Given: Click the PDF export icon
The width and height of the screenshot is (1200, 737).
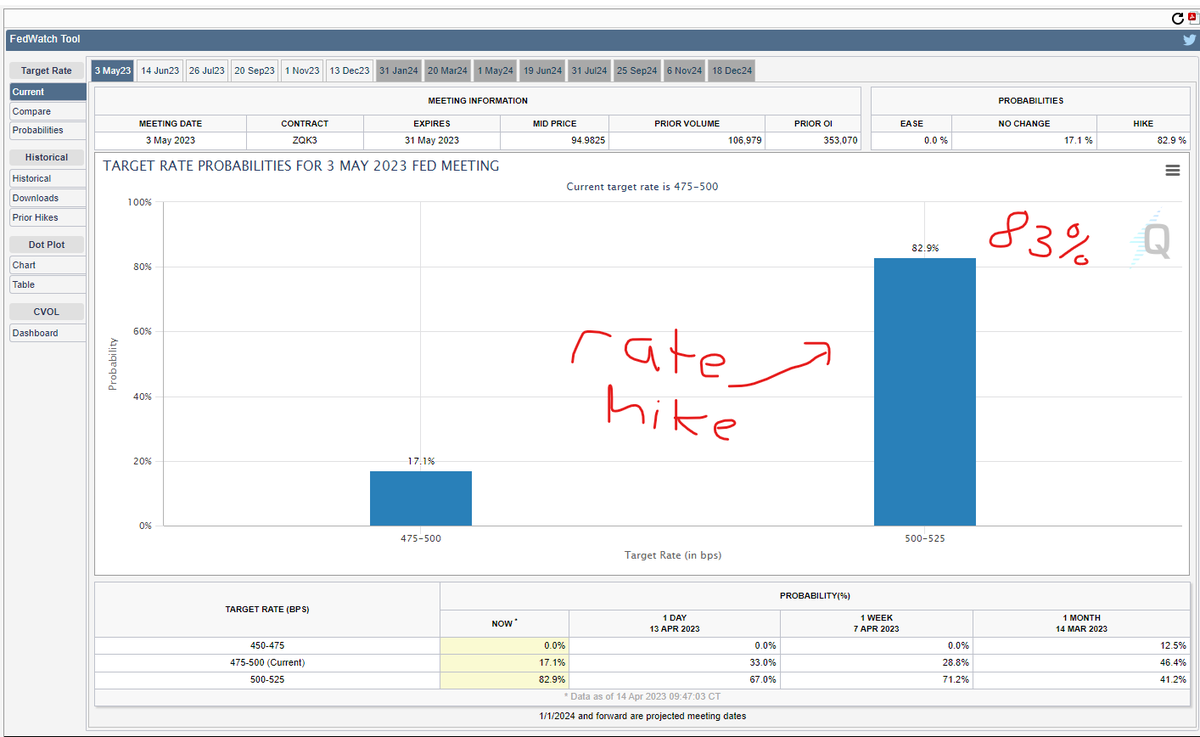Looking at the screenshot, I should coord(1191,19).
